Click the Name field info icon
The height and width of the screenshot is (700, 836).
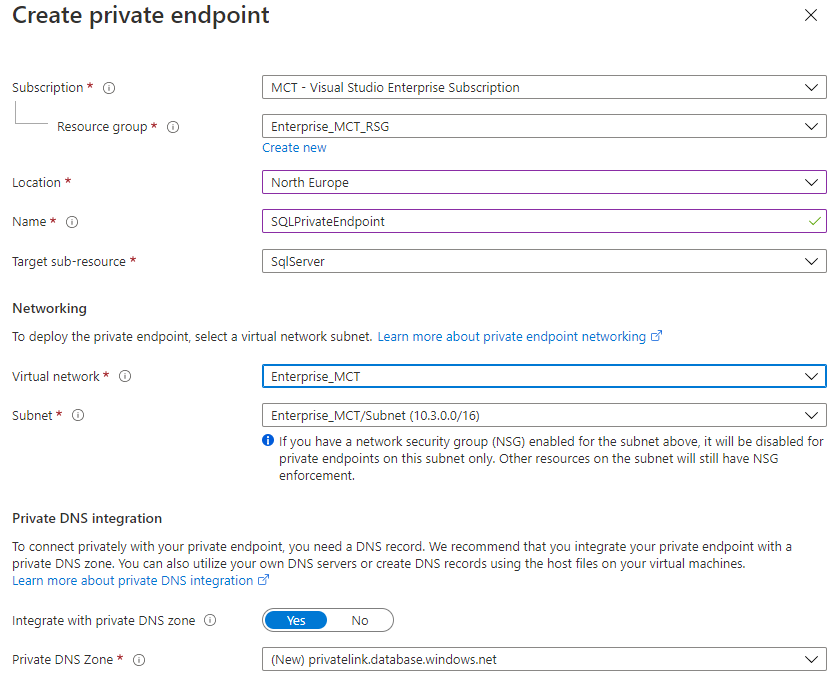(72, 222)
